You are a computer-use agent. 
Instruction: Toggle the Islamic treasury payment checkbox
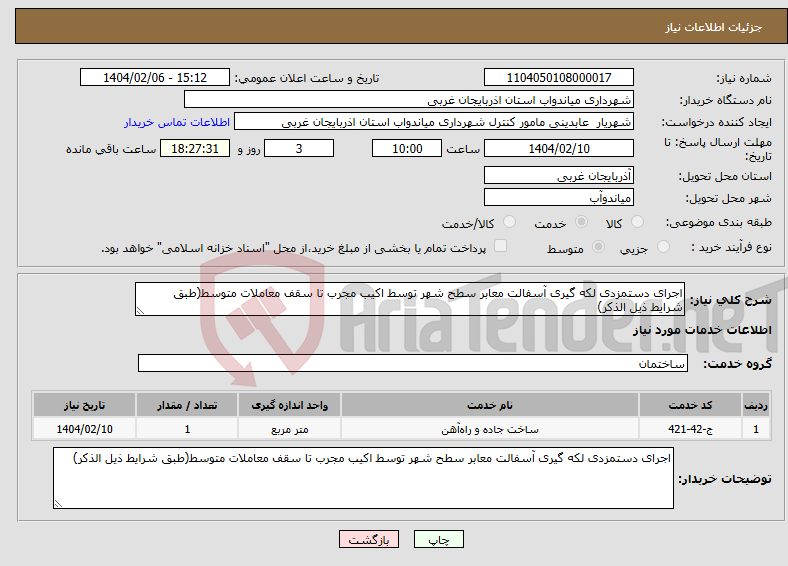501,245
